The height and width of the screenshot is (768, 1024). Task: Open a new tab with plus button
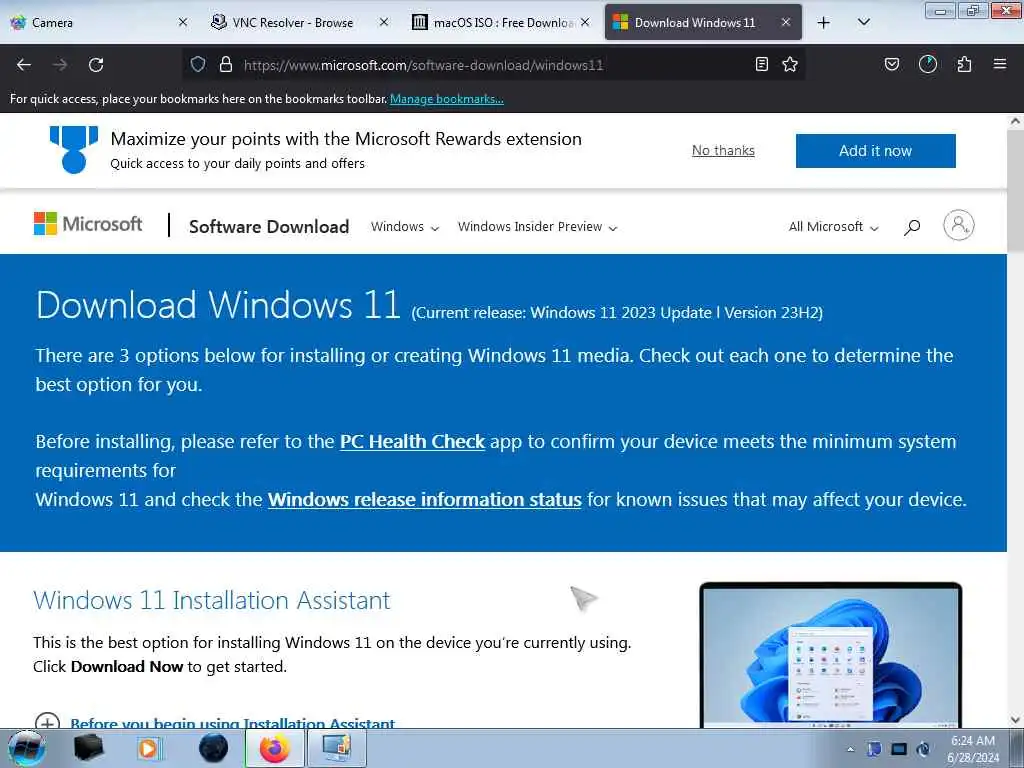point(824,23)
